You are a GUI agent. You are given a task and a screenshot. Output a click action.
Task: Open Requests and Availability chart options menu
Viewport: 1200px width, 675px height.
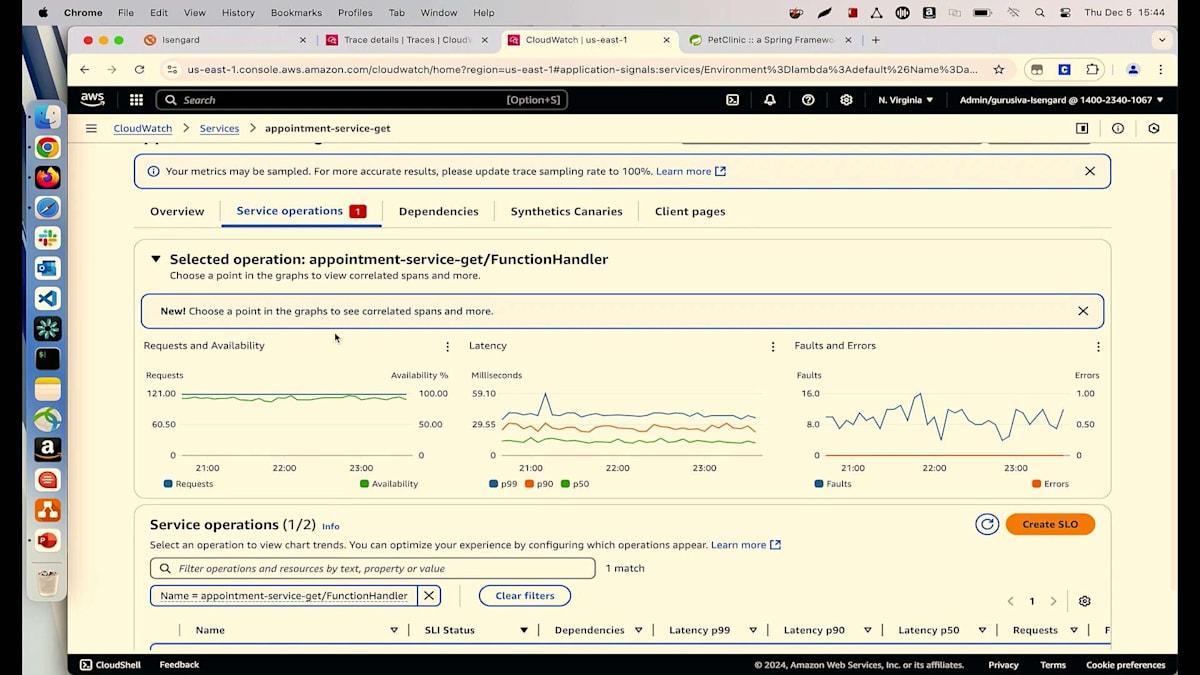[x=447, y=346]
